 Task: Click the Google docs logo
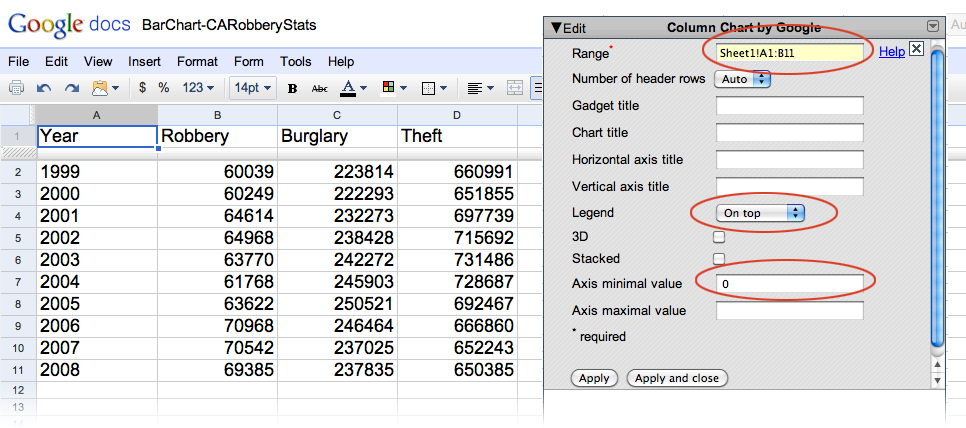pos(69,25)
